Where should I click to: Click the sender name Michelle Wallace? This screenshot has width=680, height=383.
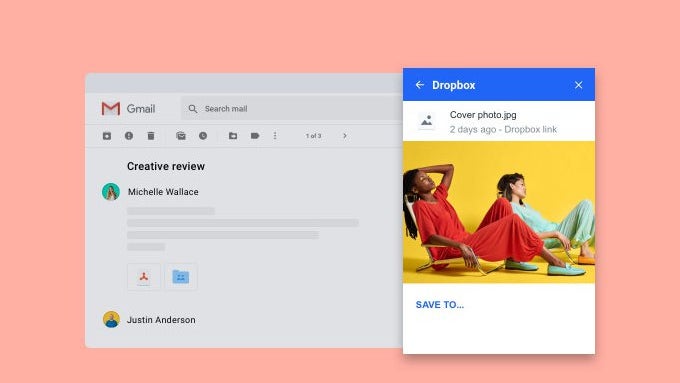[163, 192]
